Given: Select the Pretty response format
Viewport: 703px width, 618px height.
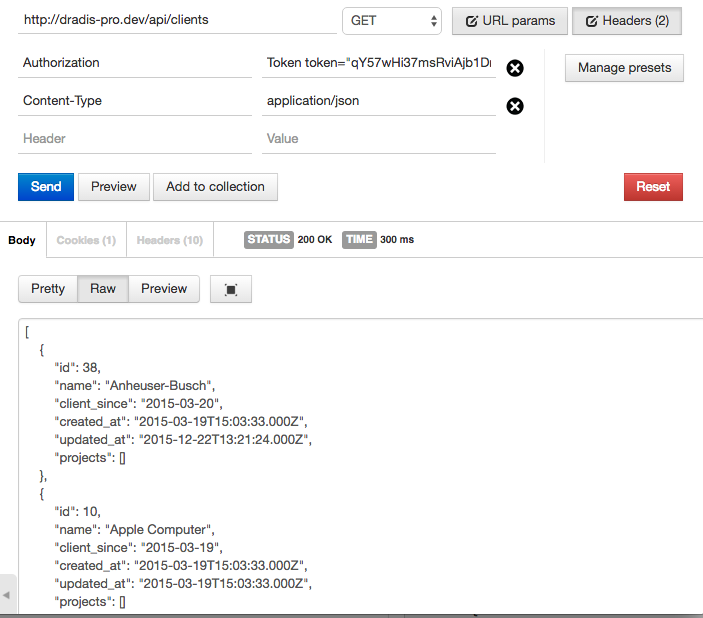Looking at the screenshot, I should 48,289.
